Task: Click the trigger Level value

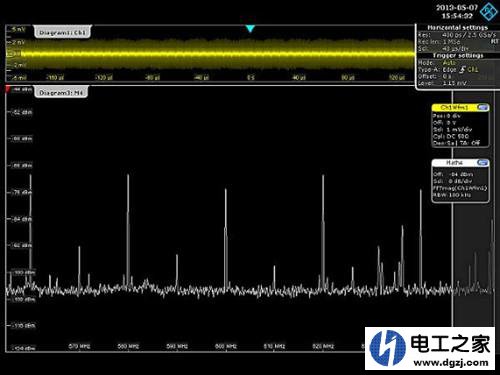Action: click(454, 83)
